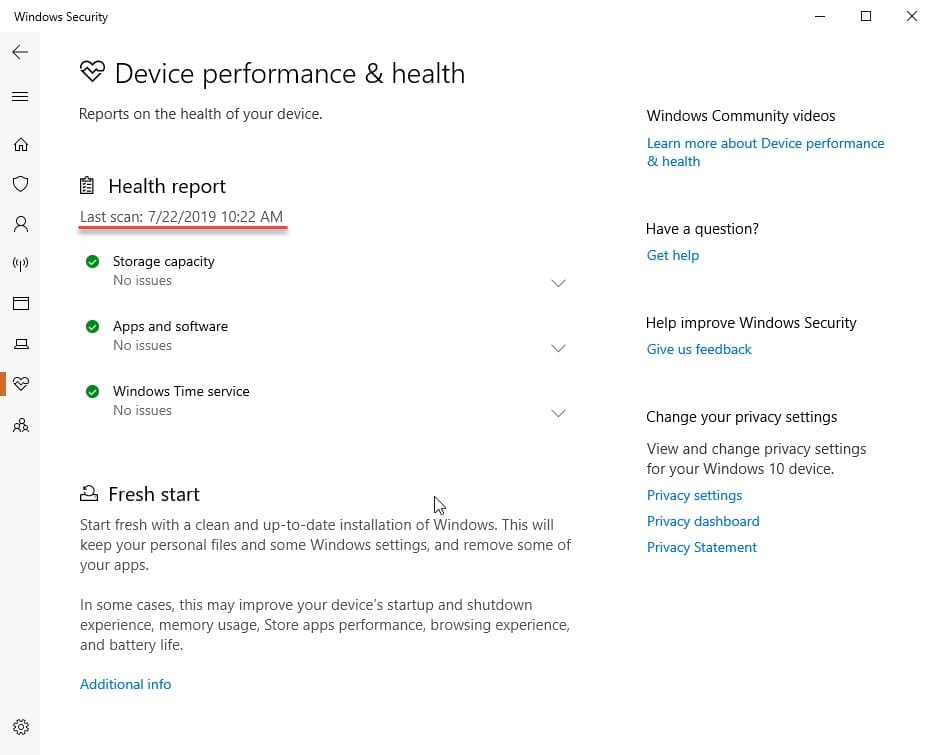
Task: Open the Get help link
Action: [x=673, y=255]
